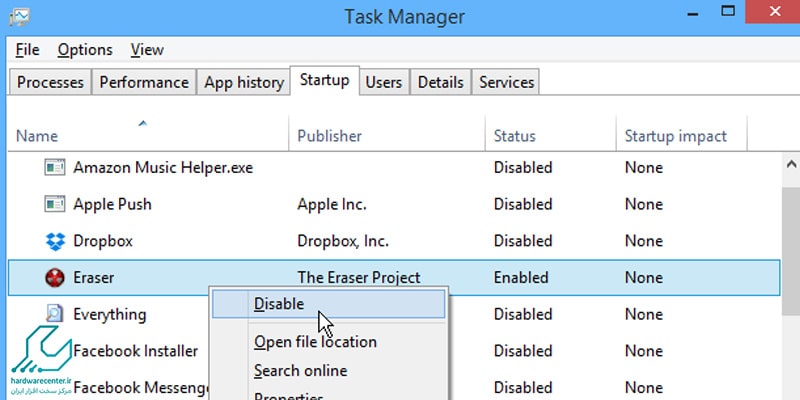Switch to the Performance tab
Viewport: 800px width, 400px height.
pyautogui.click(x=144, y=82)
